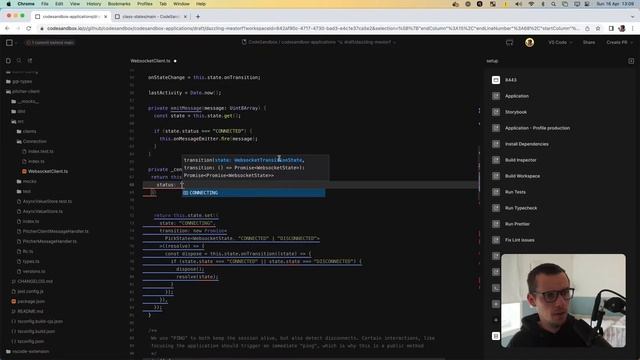Viewport: 640px width, 360px height.
Task: Open the Edit menu
Action: pos(59,4)
